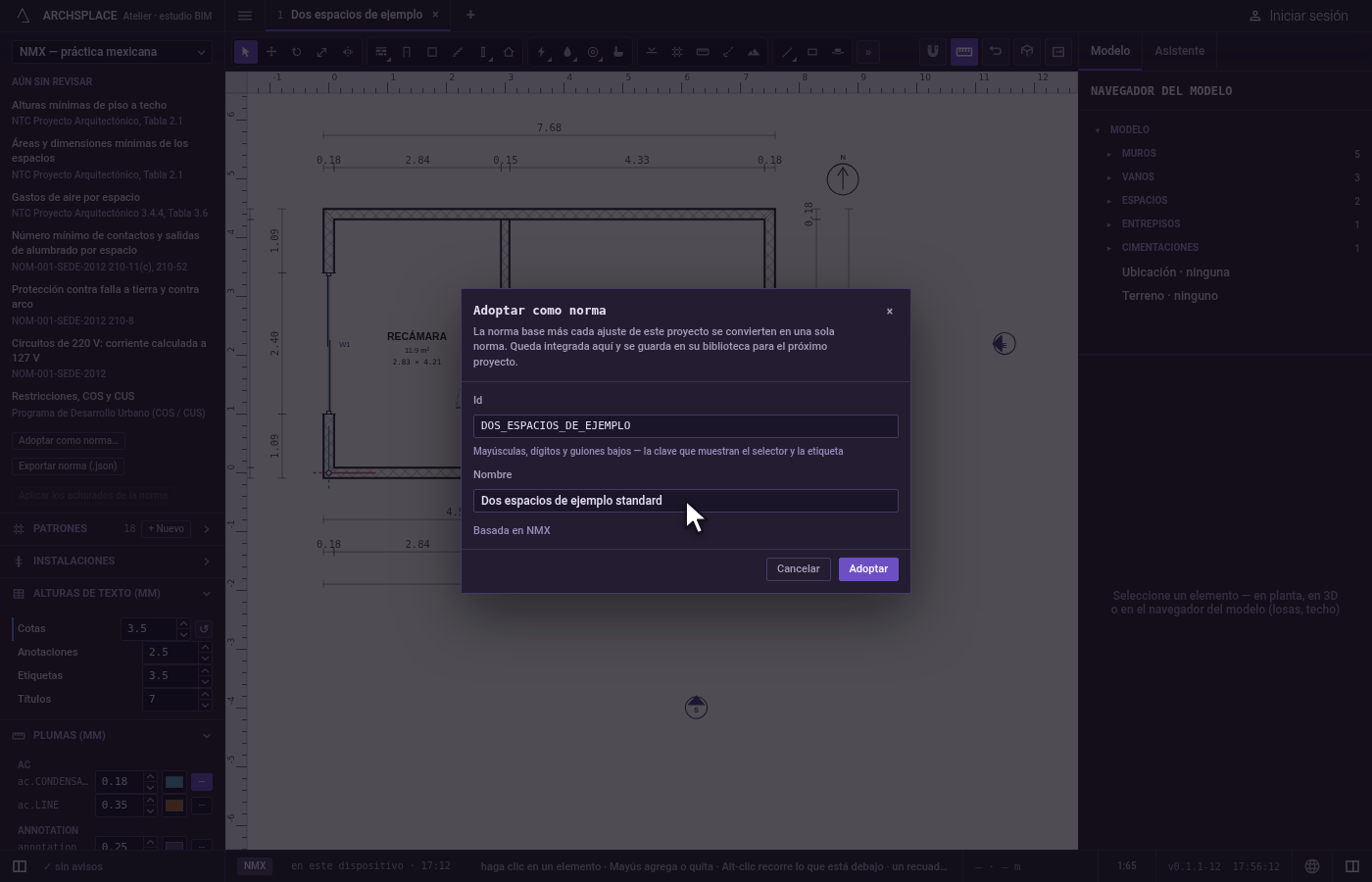Expand the MUROS tree node
This screenshot has height=882, width=1372.
[x=1109, y=154]
